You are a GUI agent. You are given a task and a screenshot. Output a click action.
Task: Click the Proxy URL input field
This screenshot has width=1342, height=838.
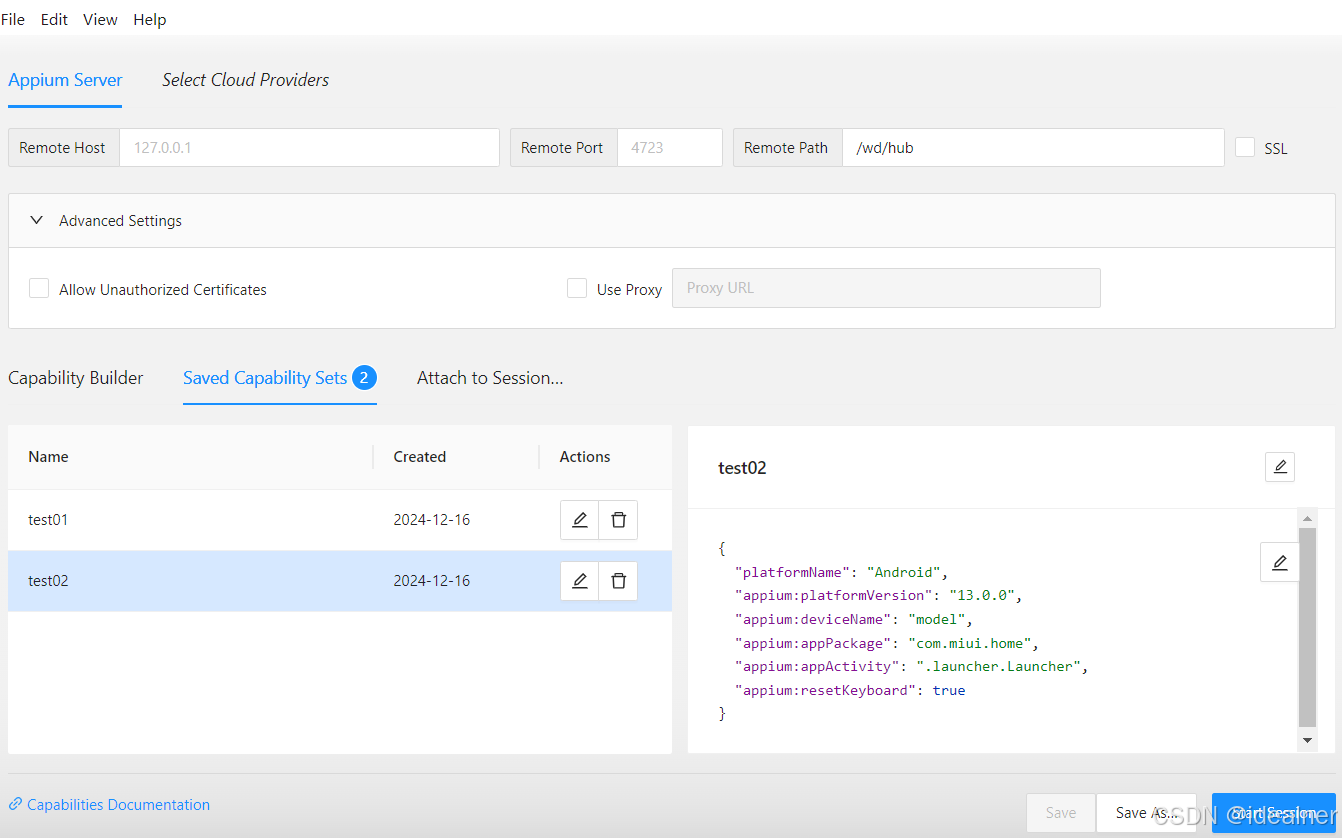[x=886, y=288]
